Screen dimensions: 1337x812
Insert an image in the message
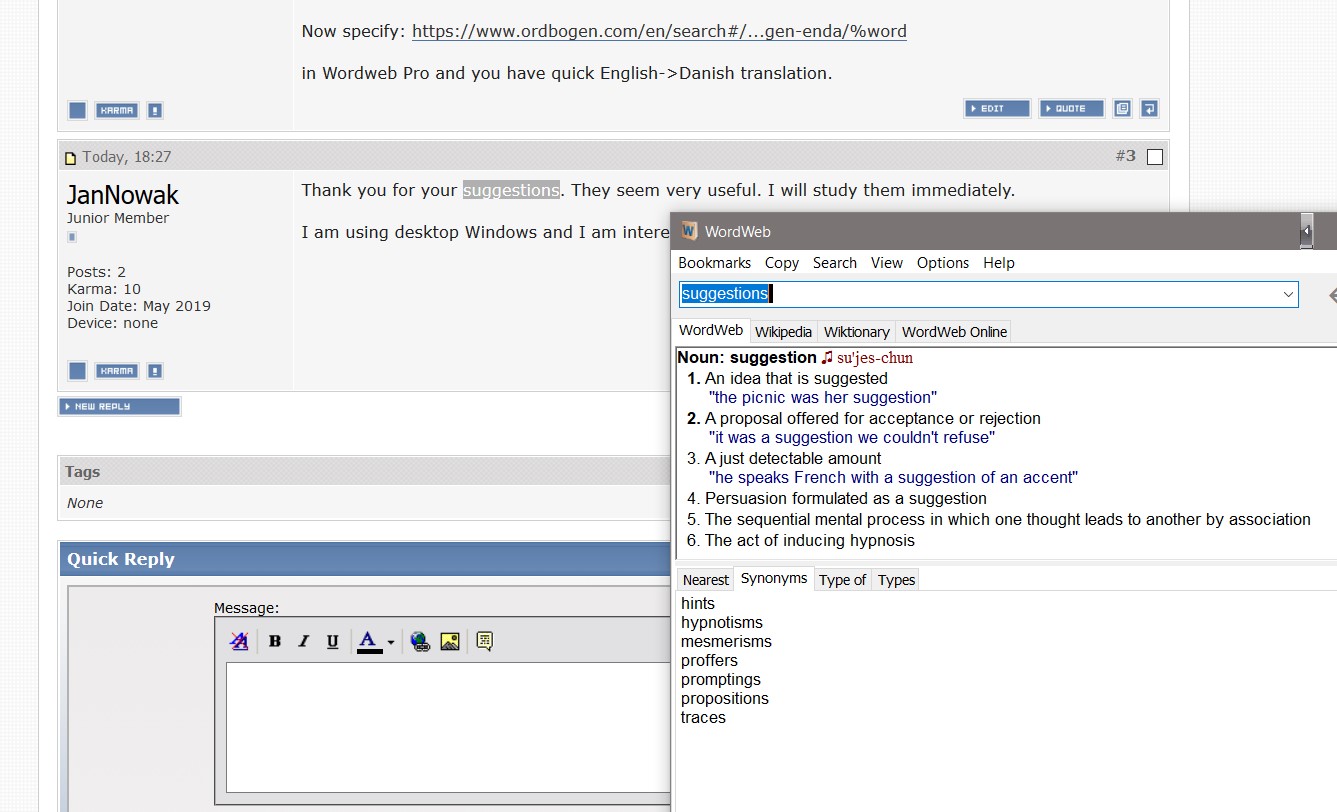(x=450, y=641)
